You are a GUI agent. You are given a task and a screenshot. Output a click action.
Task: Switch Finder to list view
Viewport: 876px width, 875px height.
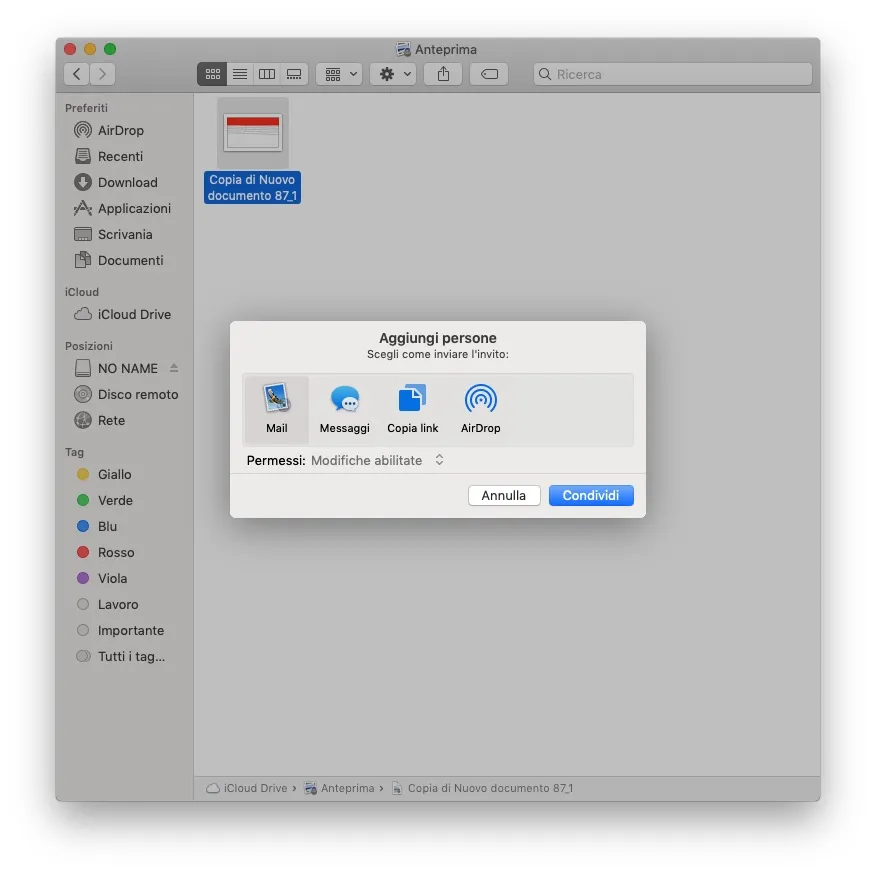click(239, 73)
